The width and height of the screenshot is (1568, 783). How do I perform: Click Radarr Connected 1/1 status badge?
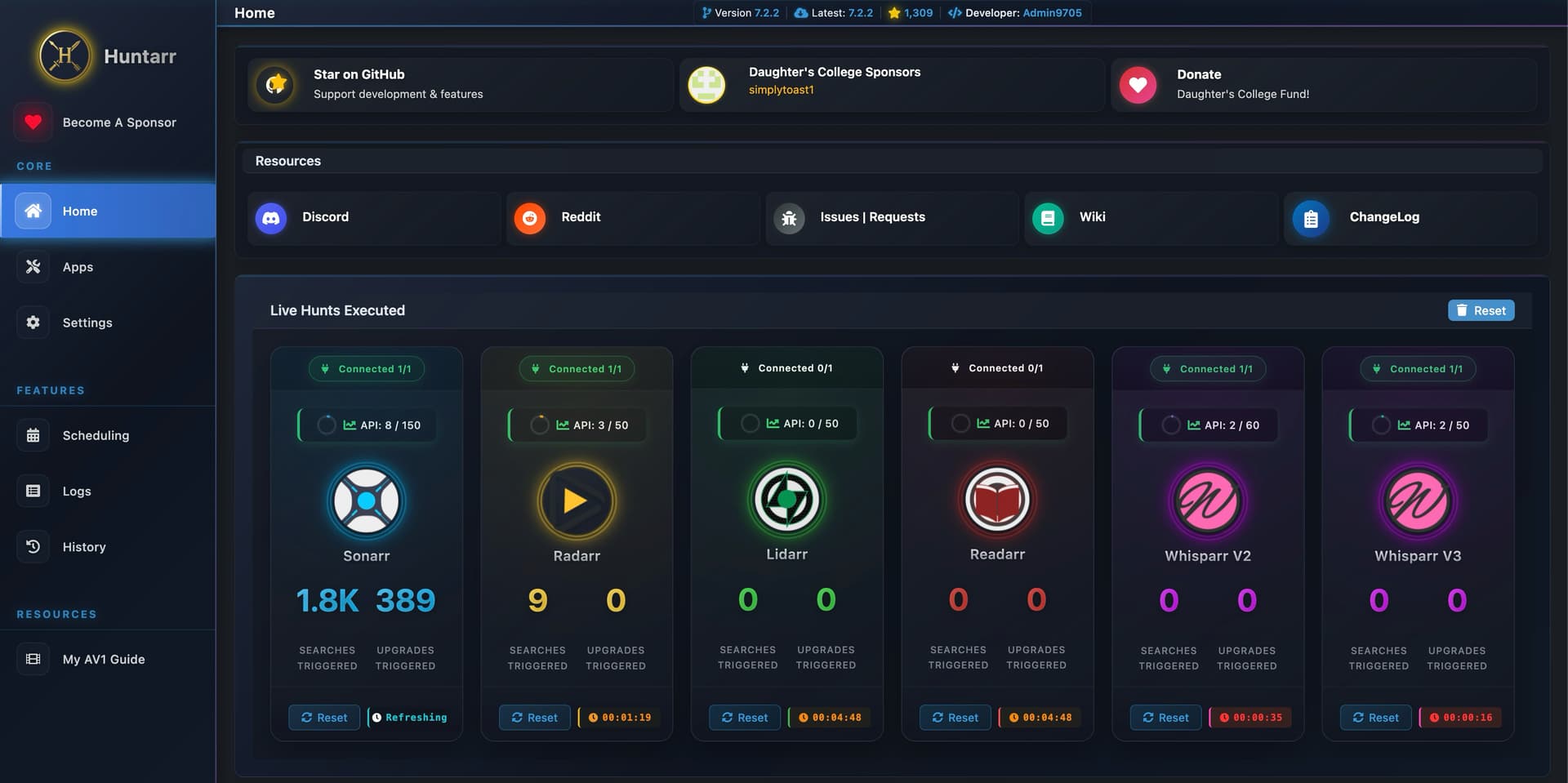pos(577,369)
